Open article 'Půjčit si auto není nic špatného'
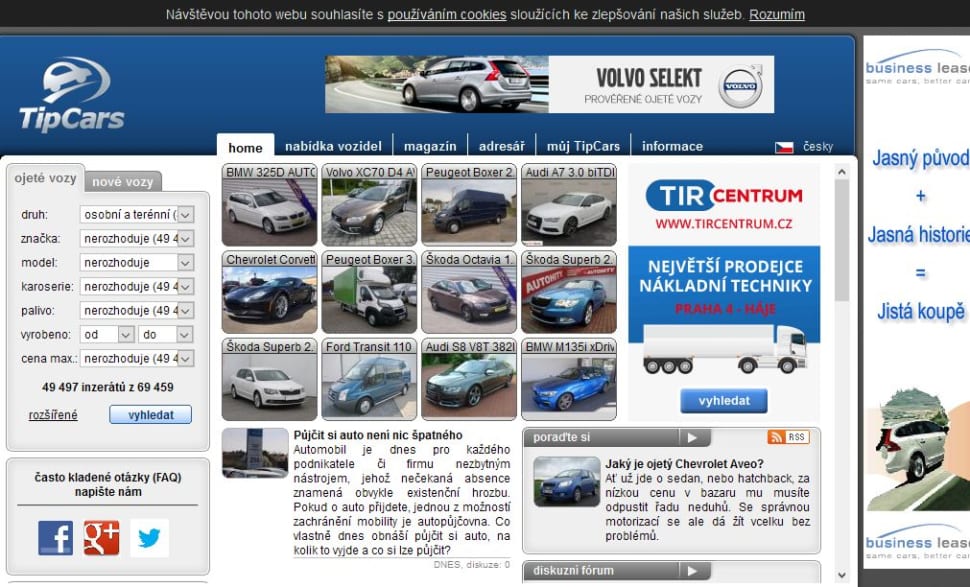Viewport: 970px width, 587px height. click(378, 435)
